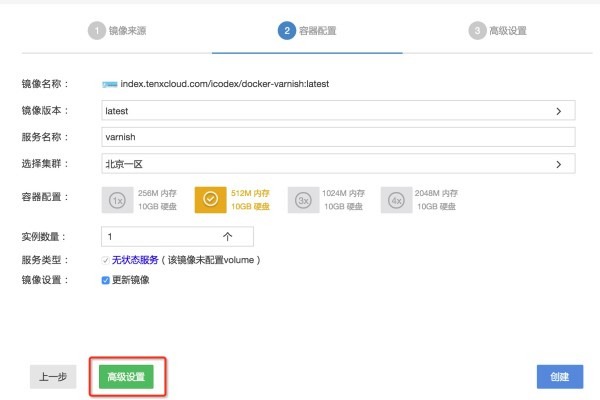Click the image icon beside index.tenxcloud.com
Screen dimensions: 600x400
[x=109, y=83]
